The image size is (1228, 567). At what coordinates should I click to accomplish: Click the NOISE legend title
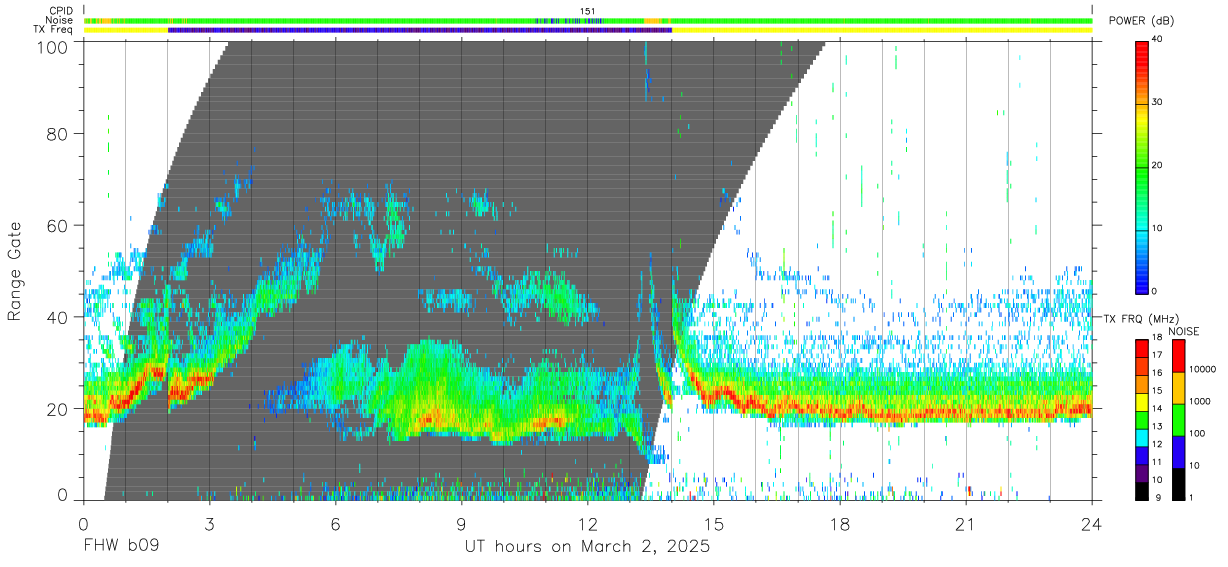pyautogui.click(x=1183, y=330)
